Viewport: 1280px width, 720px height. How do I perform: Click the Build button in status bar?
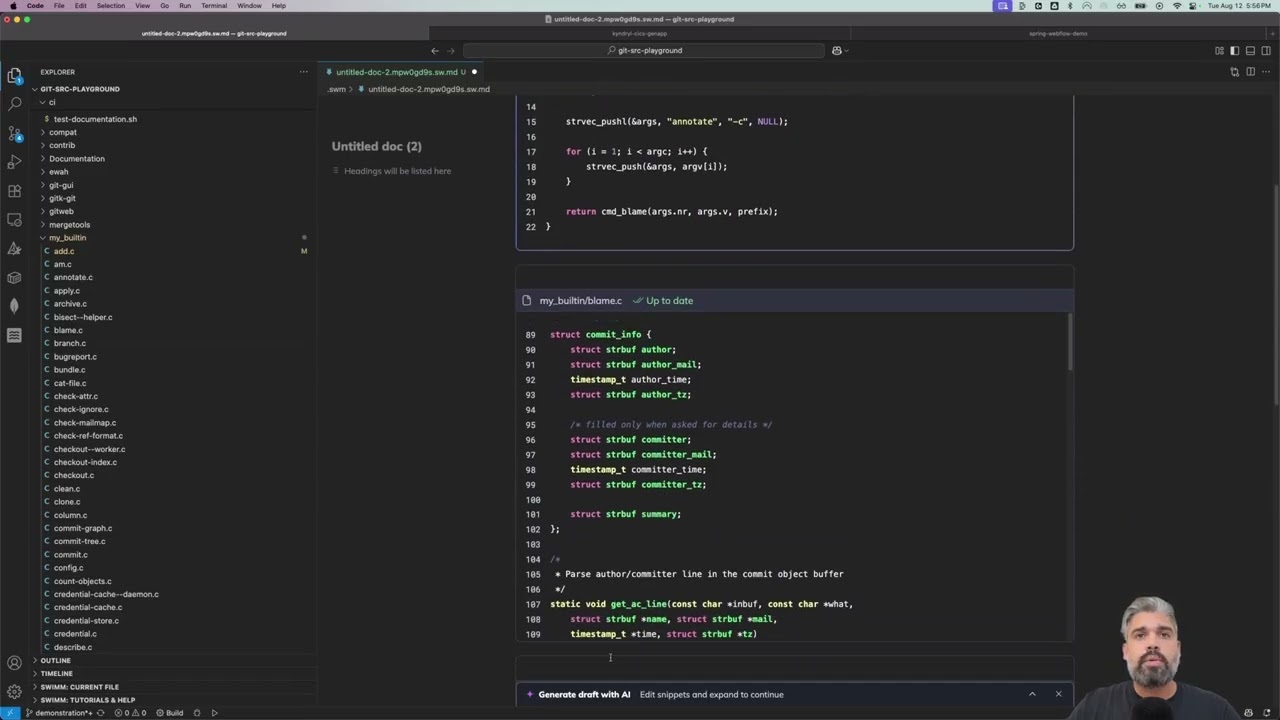tap(169, 713)
